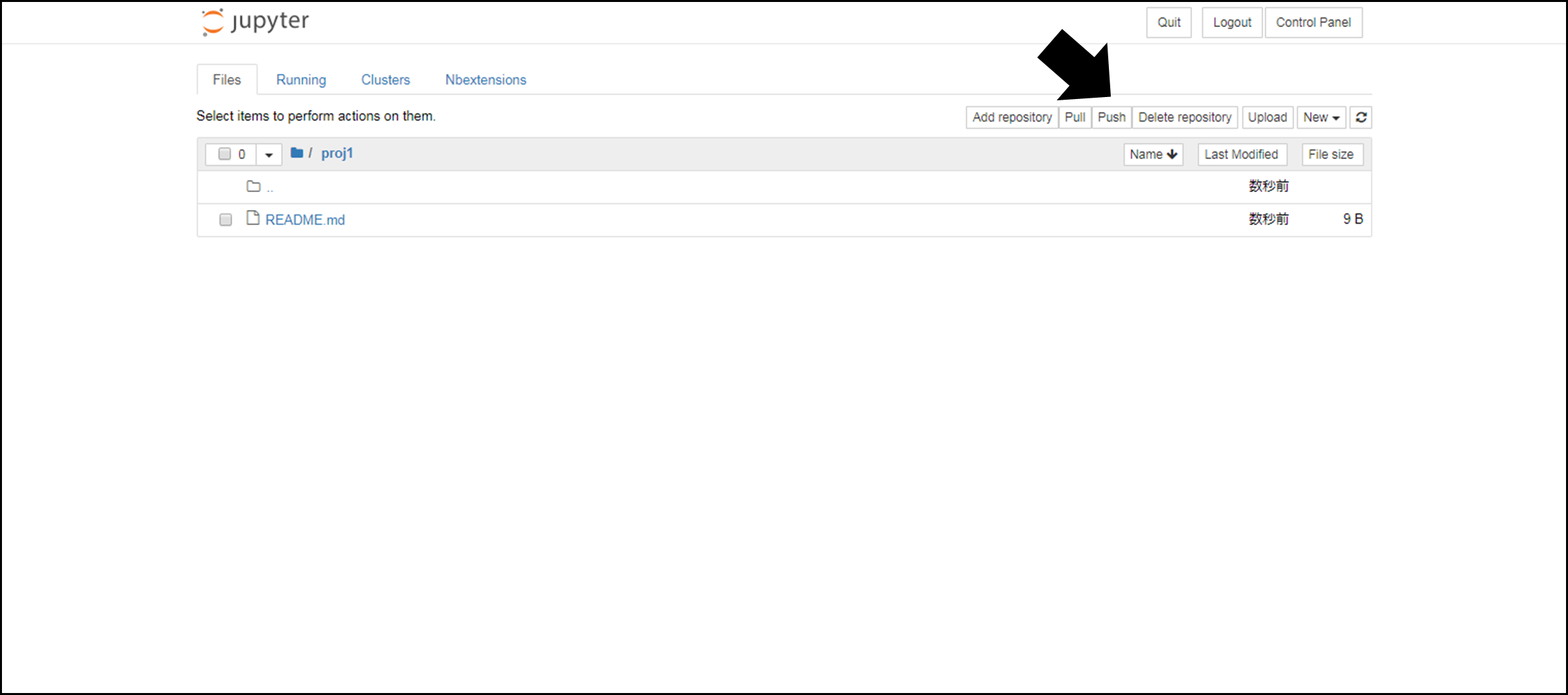
Task: Open the Control Panel
Action: (1313, 22)
